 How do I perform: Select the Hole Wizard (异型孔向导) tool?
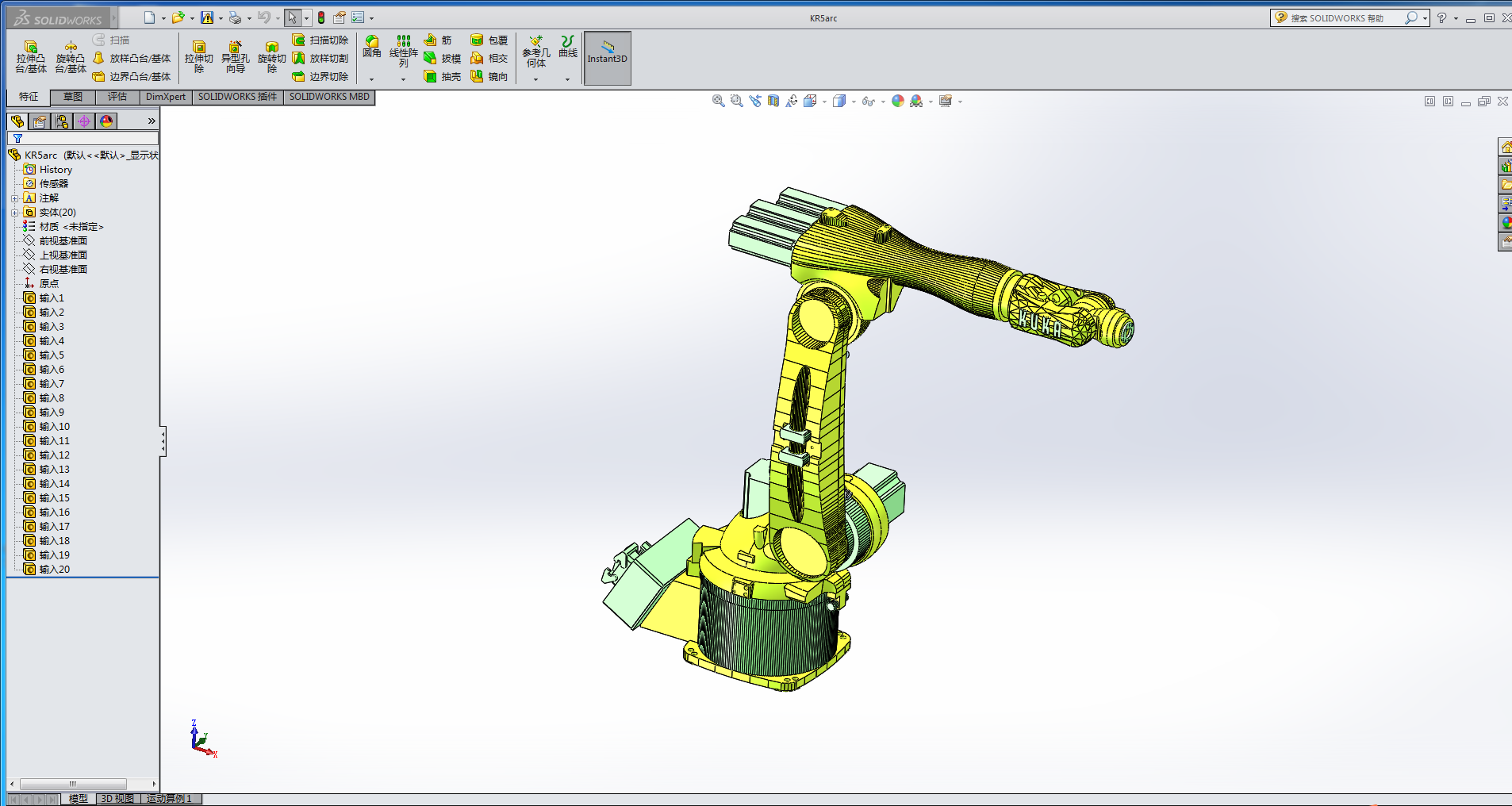click(x=235, y=57)
